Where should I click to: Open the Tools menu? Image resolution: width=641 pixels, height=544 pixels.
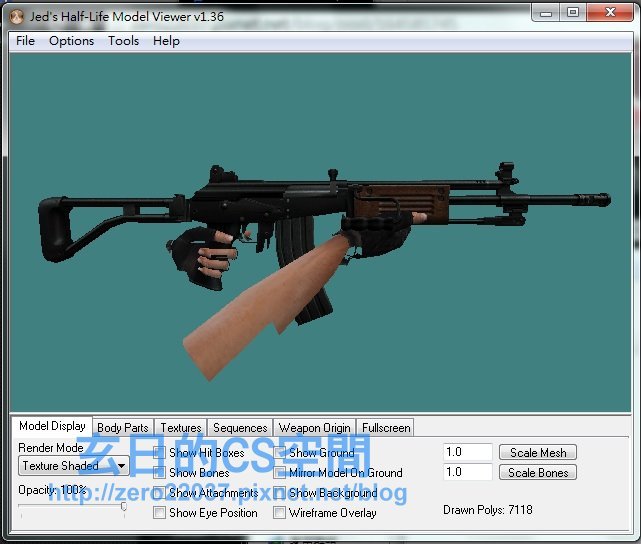(x=123, y=41)
